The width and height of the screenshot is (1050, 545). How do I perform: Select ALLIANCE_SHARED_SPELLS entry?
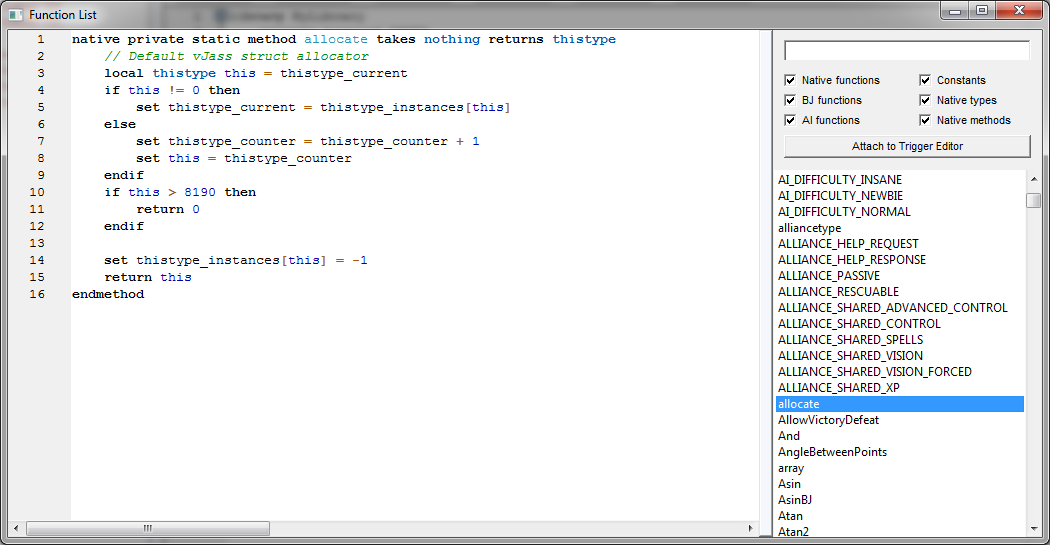899,340
